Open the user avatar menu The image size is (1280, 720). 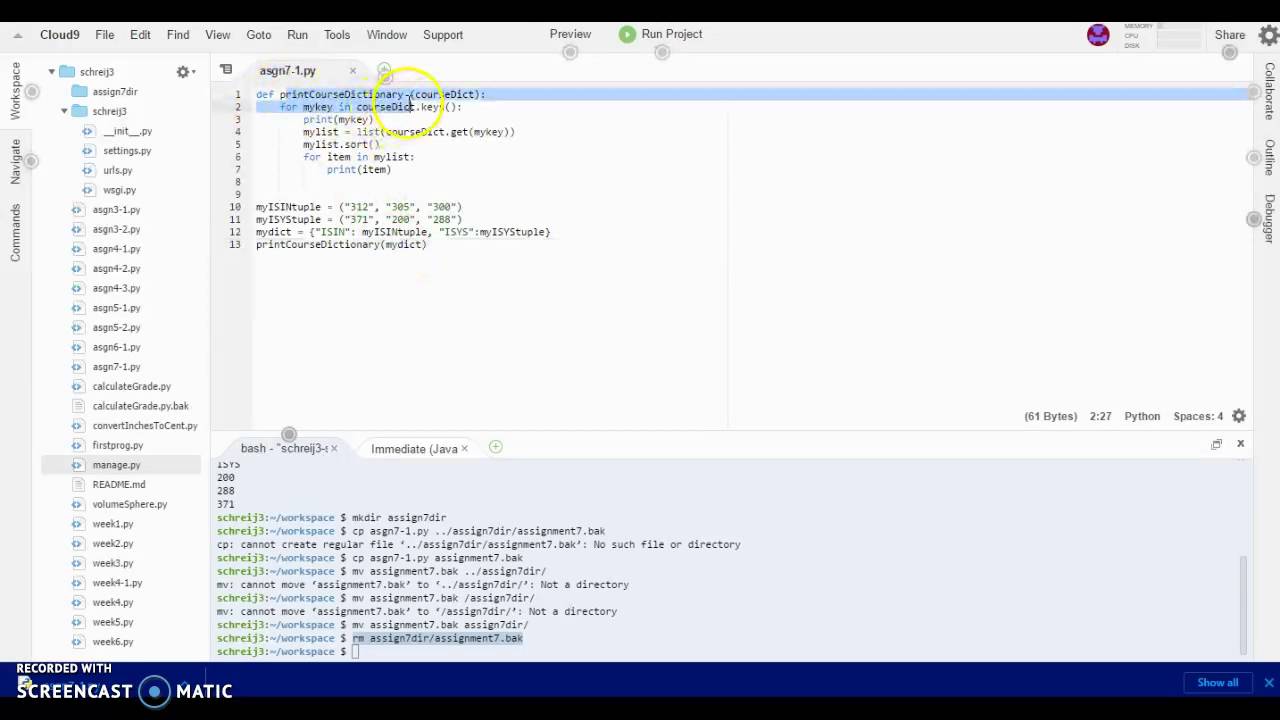[x=1098, y=35]
